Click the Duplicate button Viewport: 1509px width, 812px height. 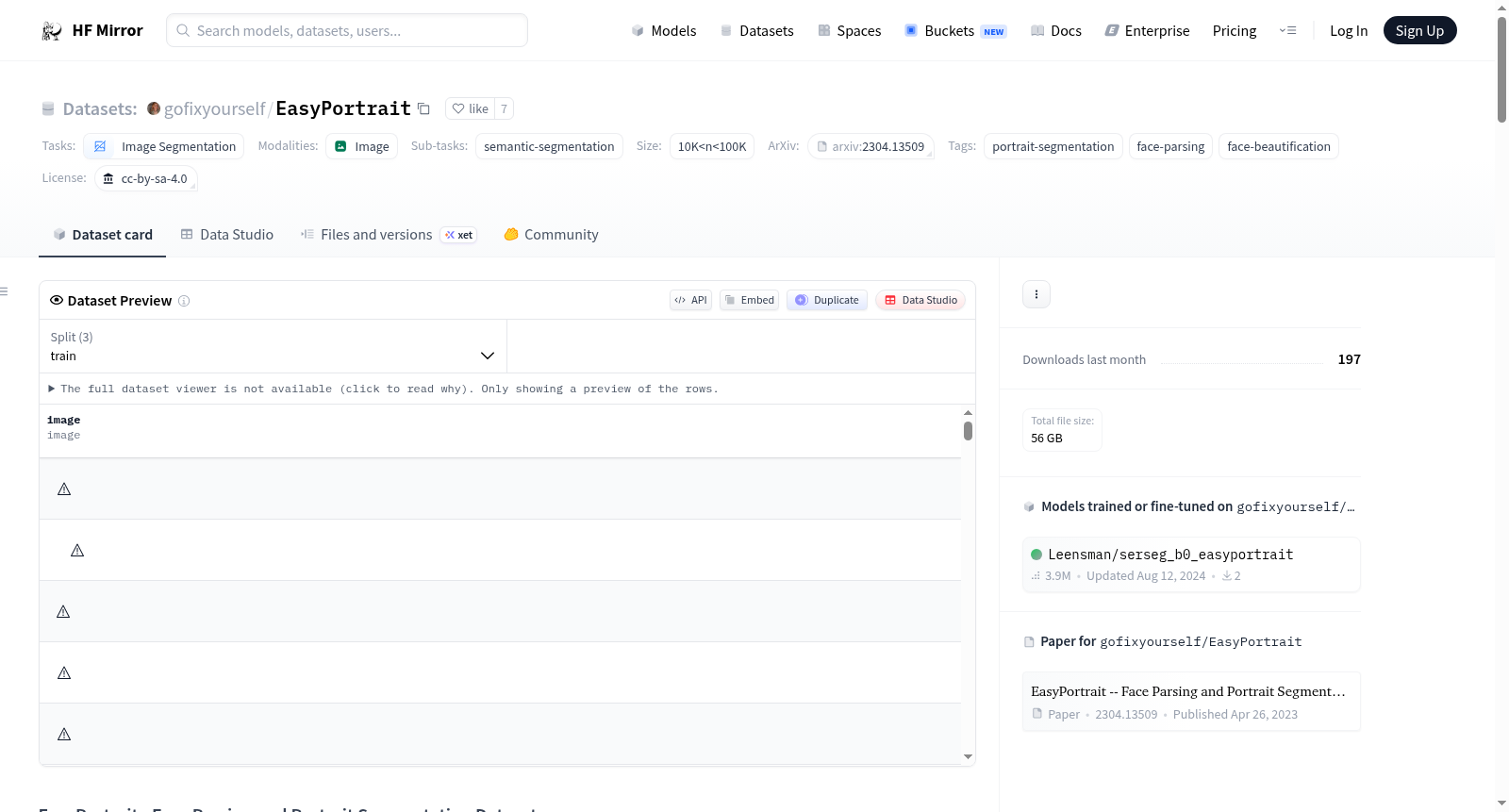pos(827,300)
